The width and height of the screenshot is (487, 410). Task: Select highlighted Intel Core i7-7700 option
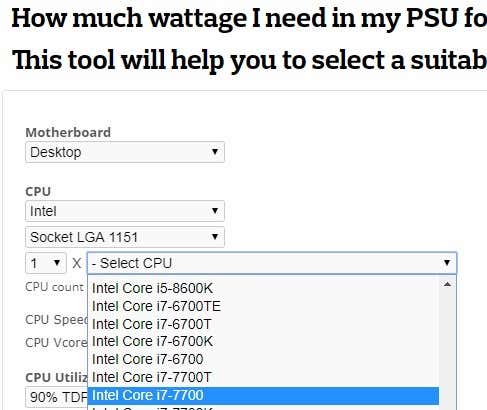coord(263,395)
